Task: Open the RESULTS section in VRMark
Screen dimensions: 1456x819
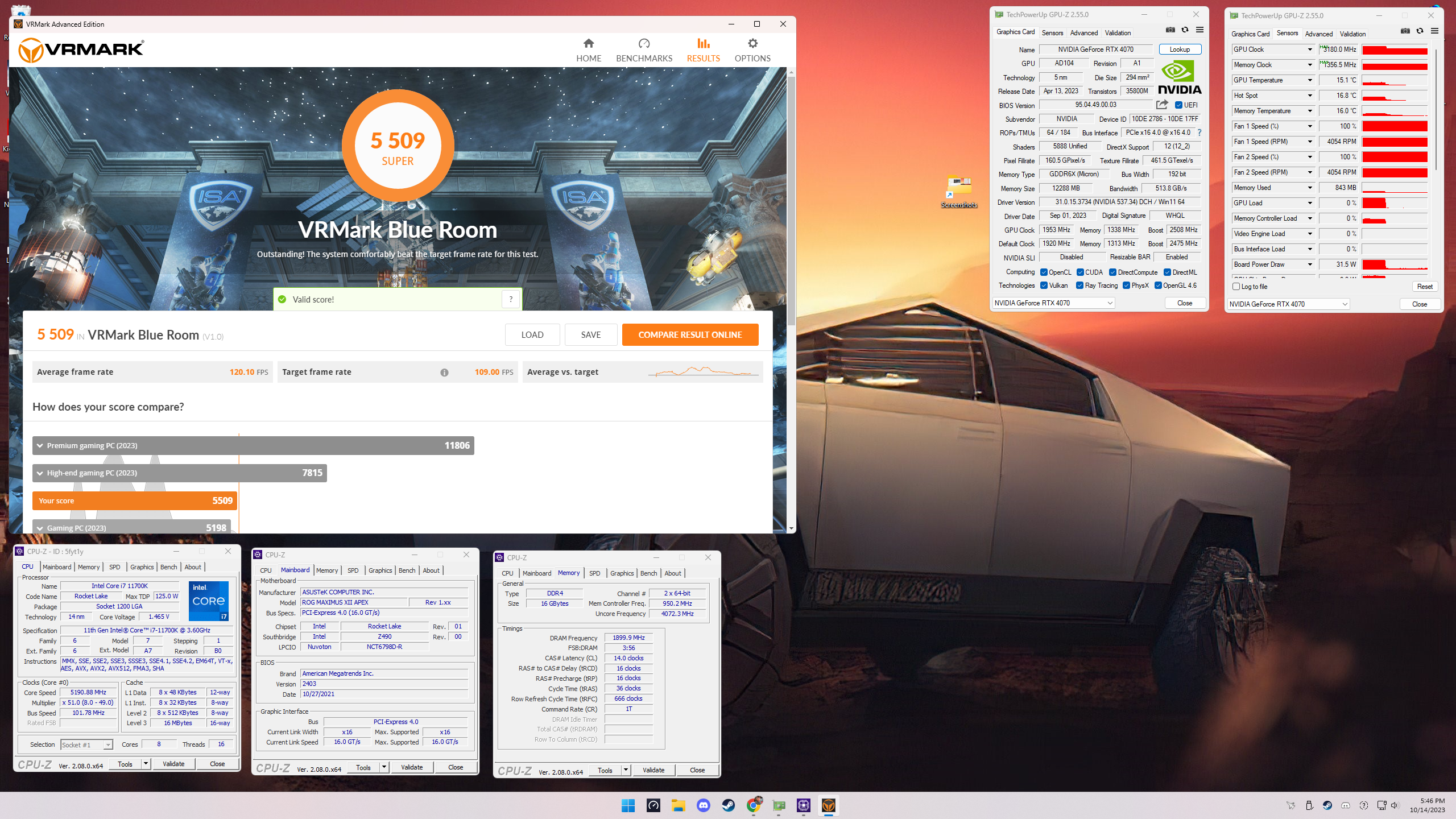Action: click(703, 50)
